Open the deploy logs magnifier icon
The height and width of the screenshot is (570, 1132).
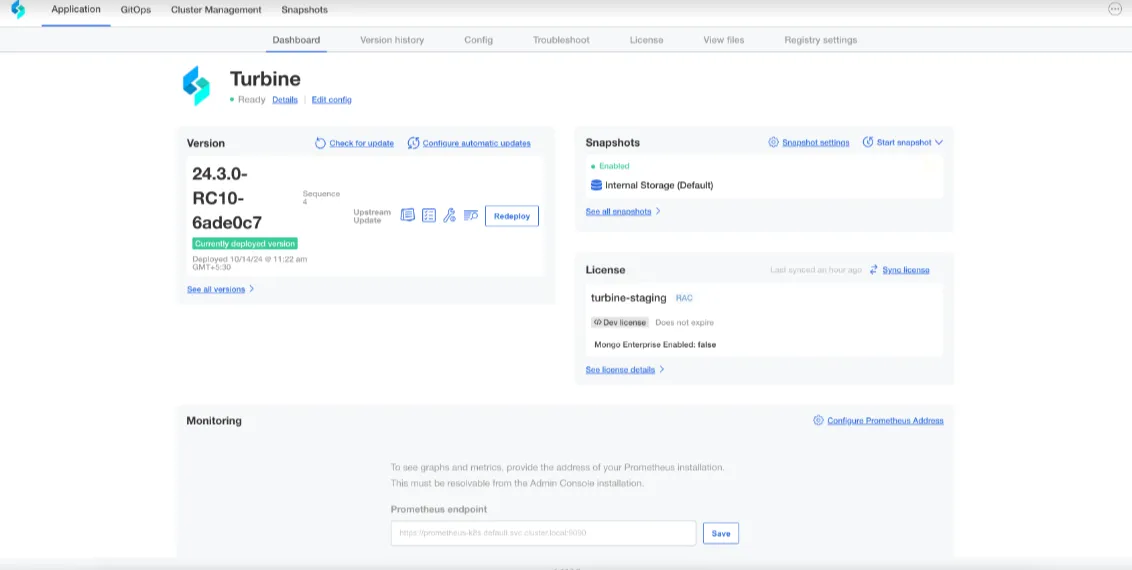tap(471, 215)
